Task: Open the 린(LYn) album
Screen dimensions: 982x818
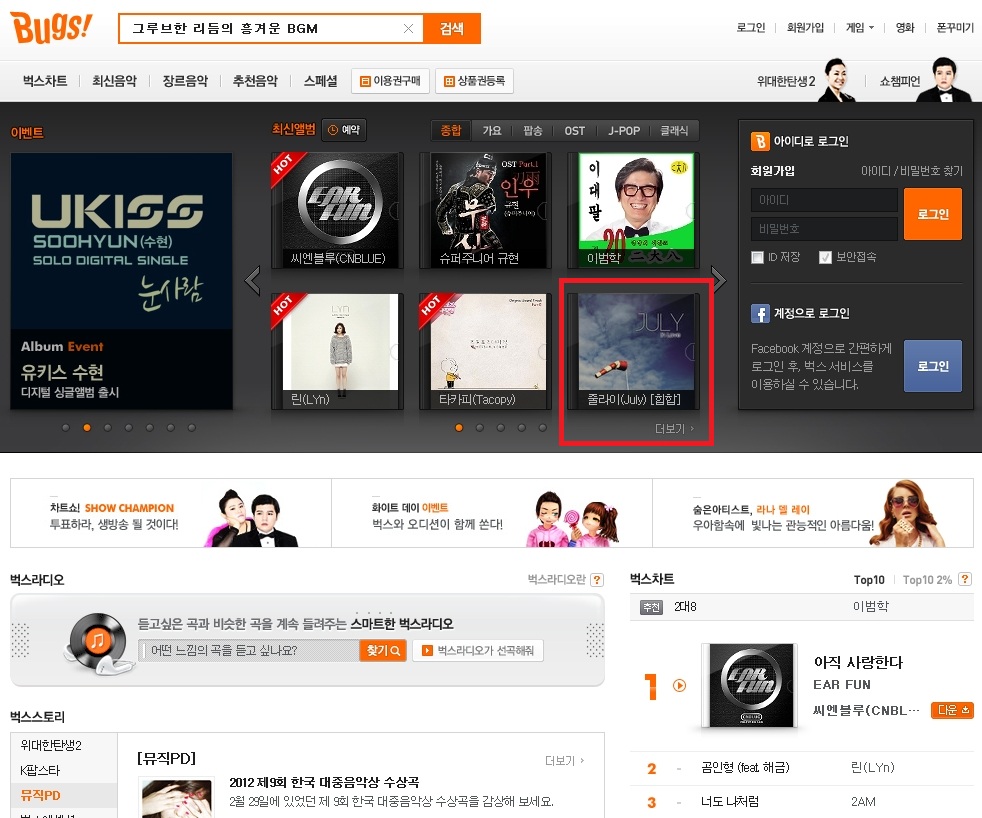Action: click(x=338, y=351)
